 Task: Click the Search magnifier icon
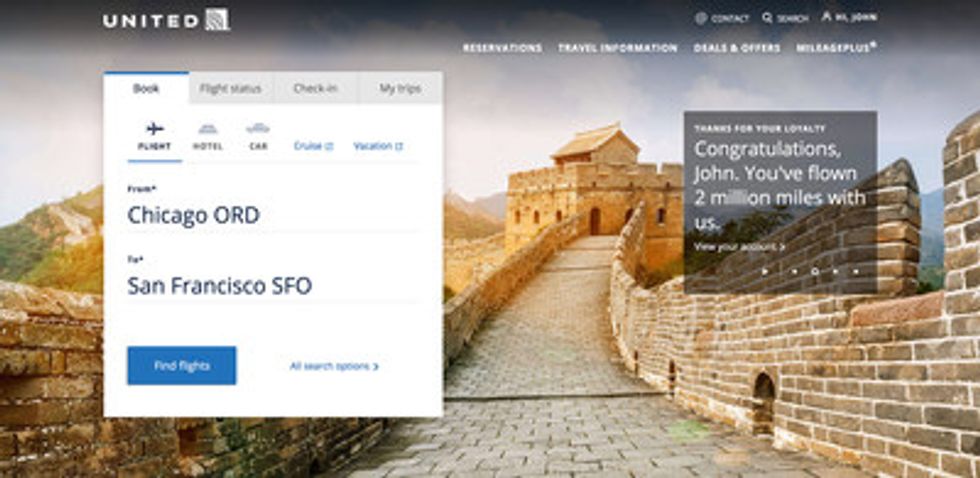click(768, 17)
